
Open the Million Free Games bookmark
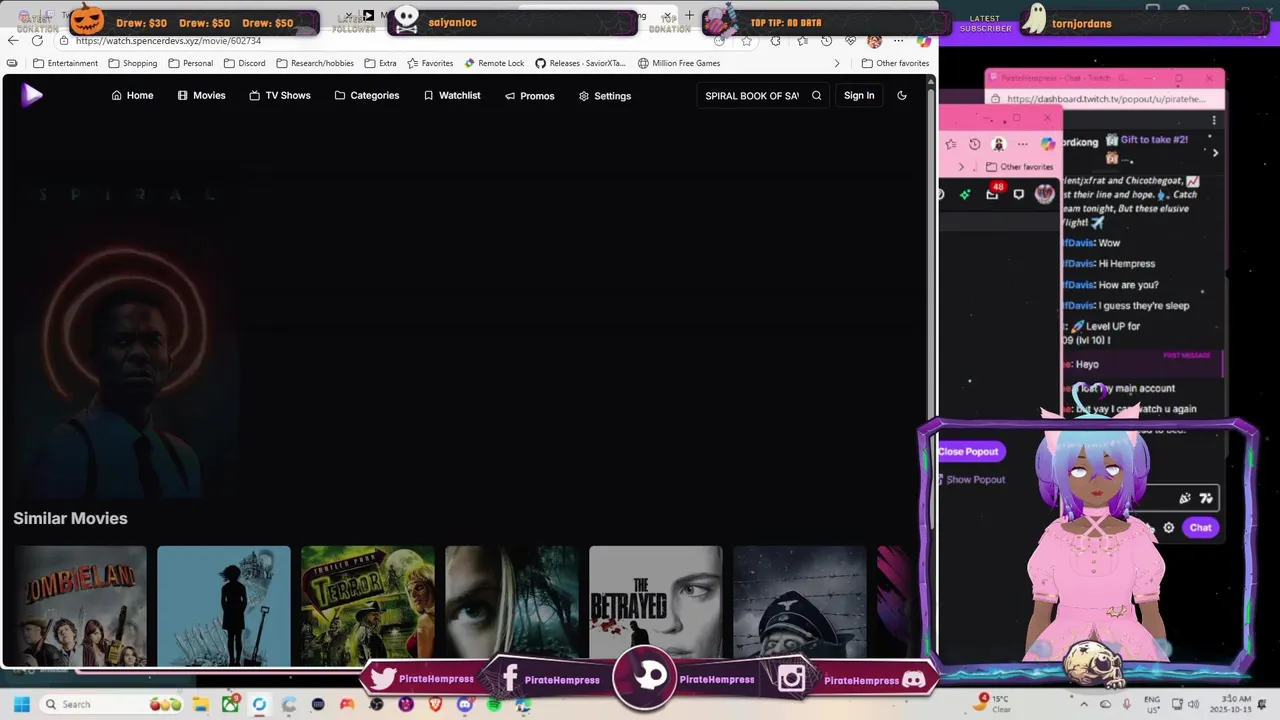pyautogui.click(x=679, y=63)
